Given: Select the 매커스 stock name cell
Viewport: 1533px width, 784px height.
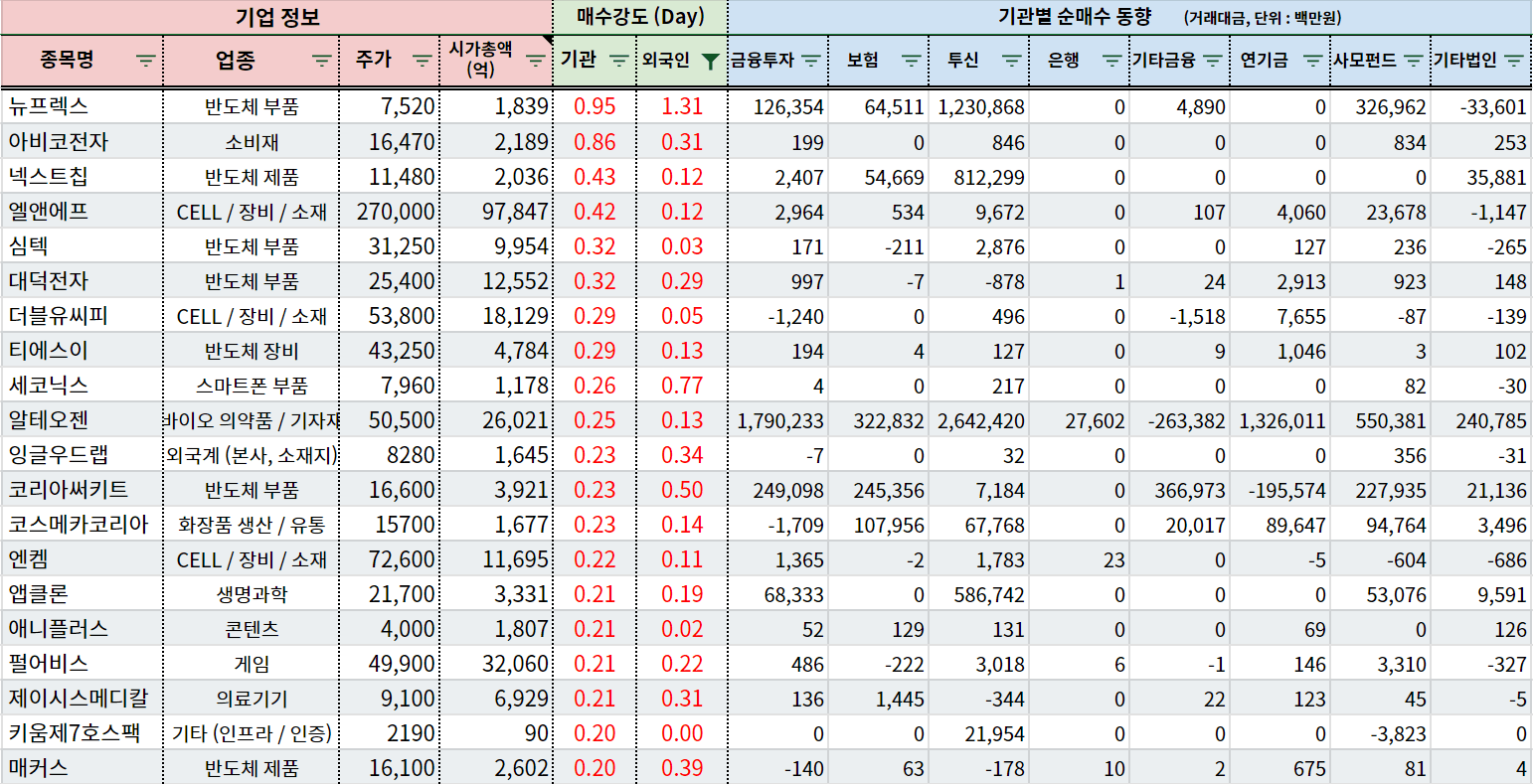Looking at the screenshot, I should click(x=82, y=767).
